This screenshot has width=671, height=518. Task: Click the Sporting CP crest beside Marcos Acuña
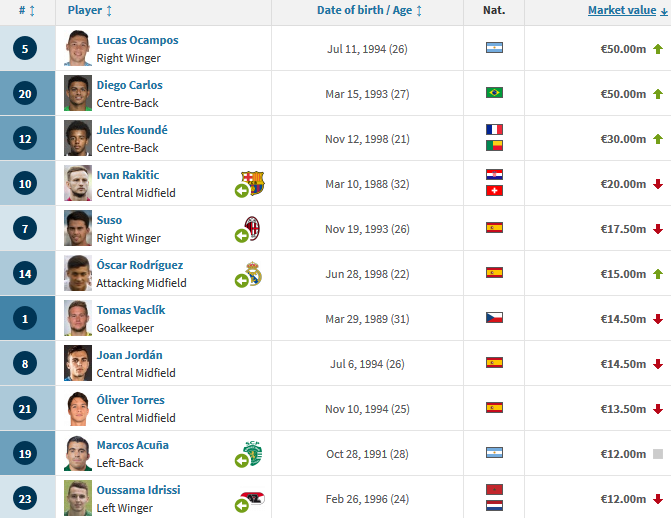pyautogui.click(x=252, y=453)
